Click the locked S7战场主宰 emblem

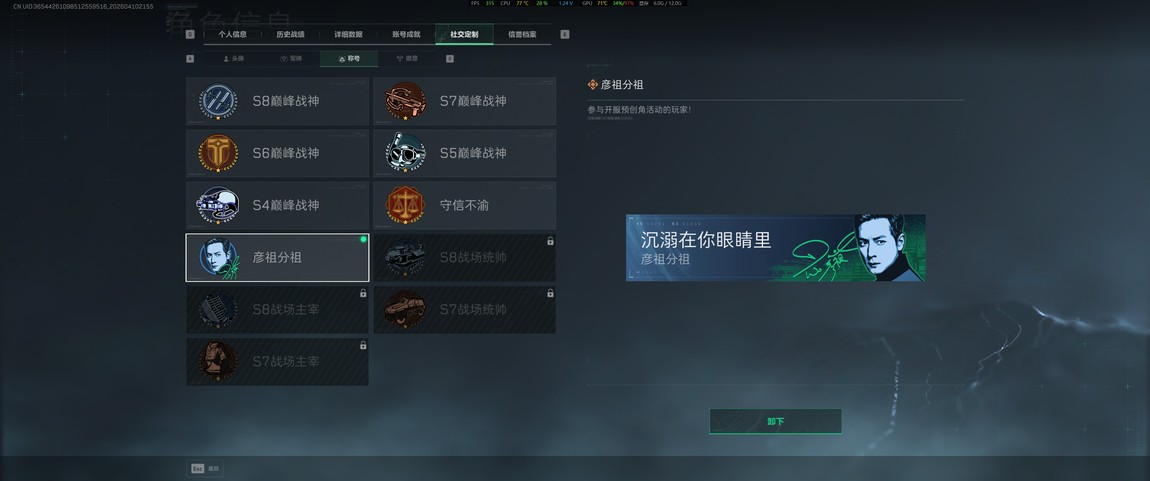(x=218, y=361)
